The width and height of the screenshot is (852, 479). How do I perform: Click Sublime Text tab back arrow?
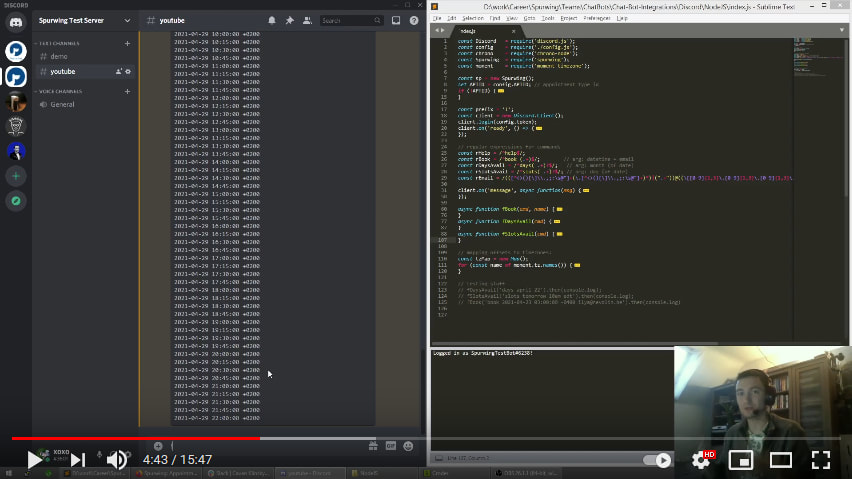pyautogui.click(x=436, y=31)
